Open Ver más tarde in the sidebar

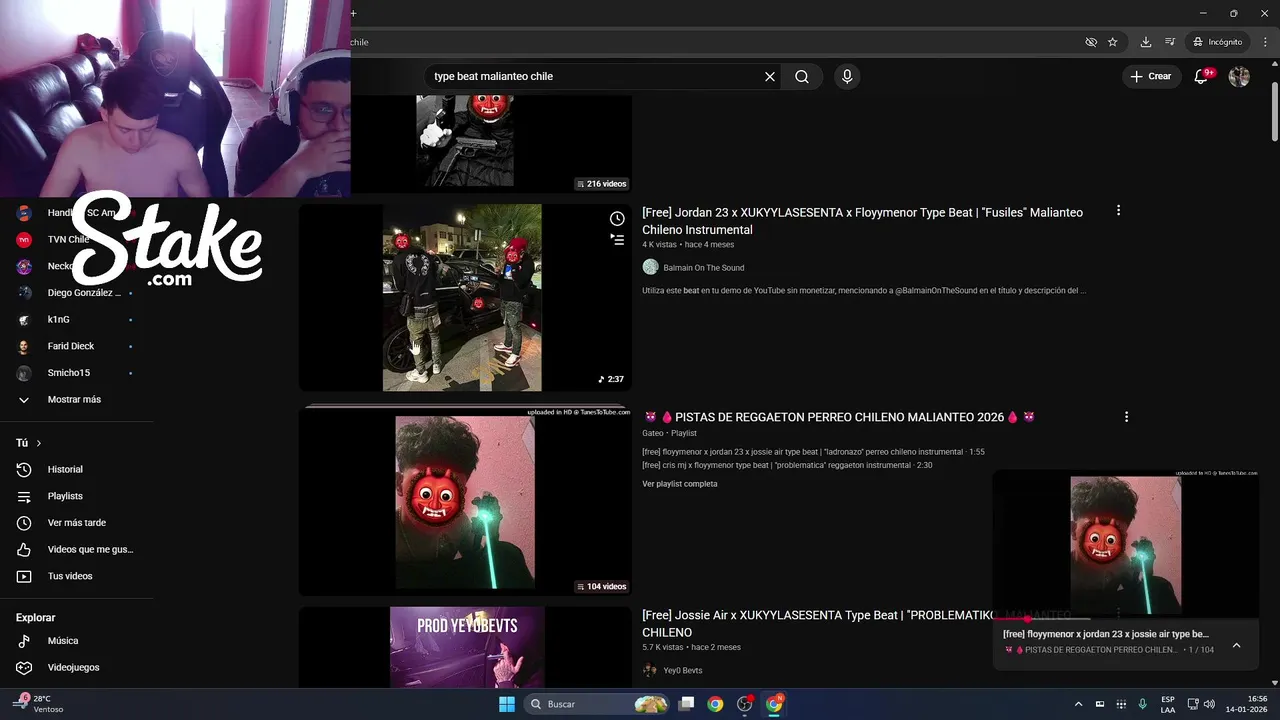pos(77,523)
